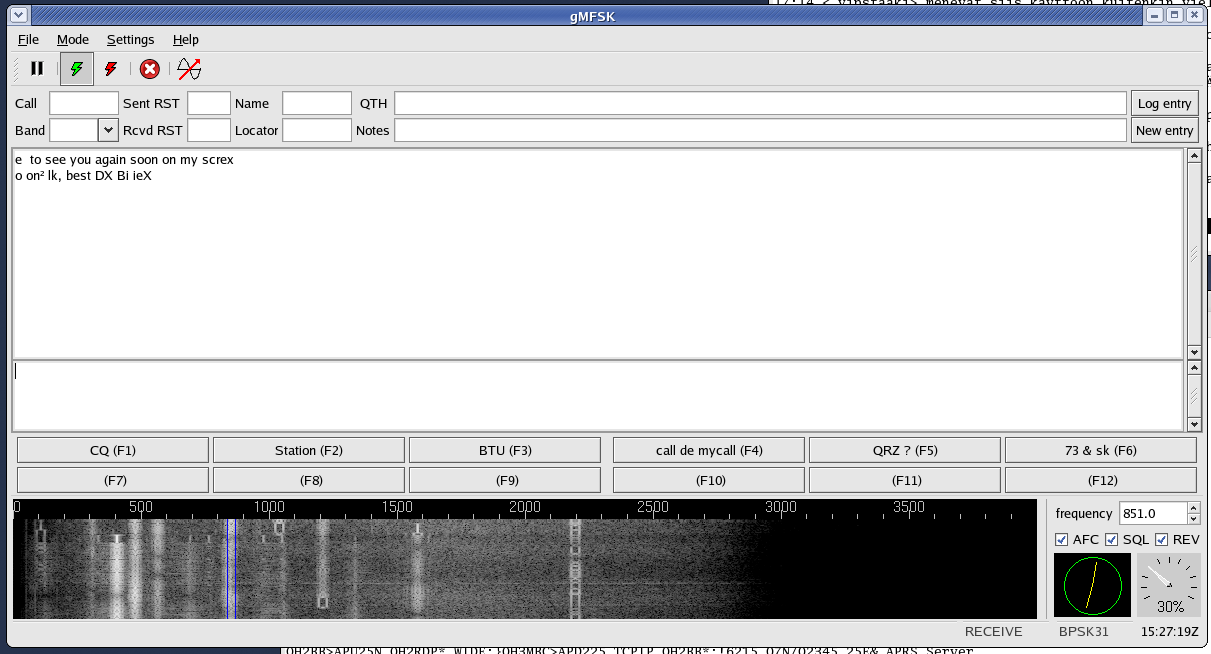Image resolution: width=1211 pixels, height=654 pixels.
Task: Click the empty (F7) macro button
Action: point(113,480)
